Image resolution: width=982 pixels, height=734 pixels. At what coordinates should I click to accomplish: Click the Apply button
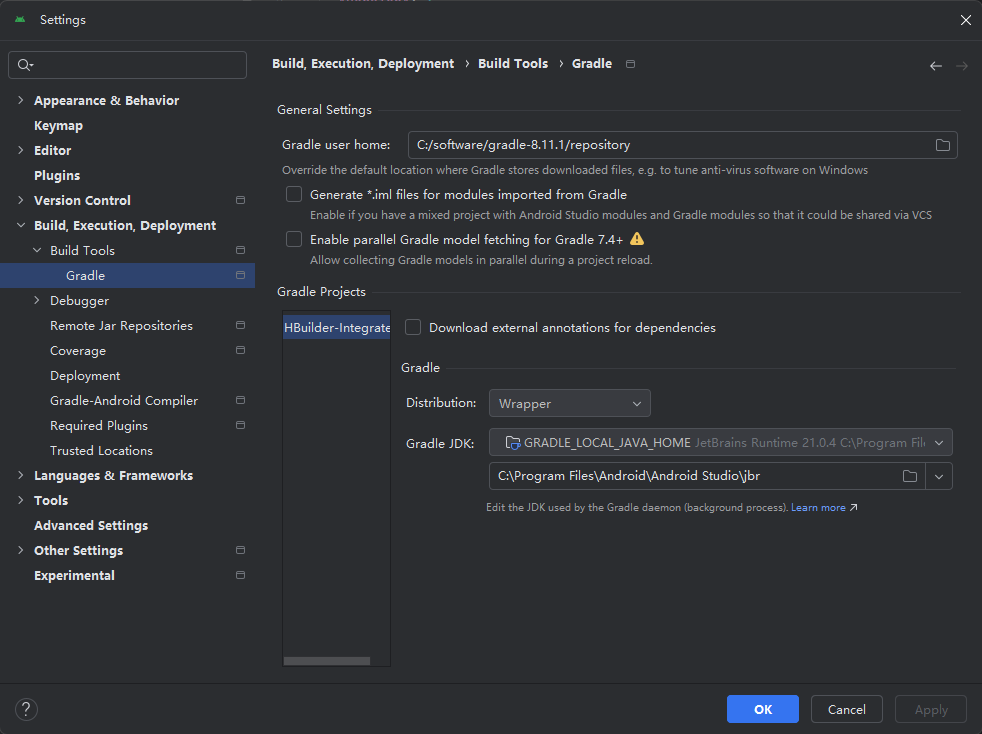click(931, 709)
